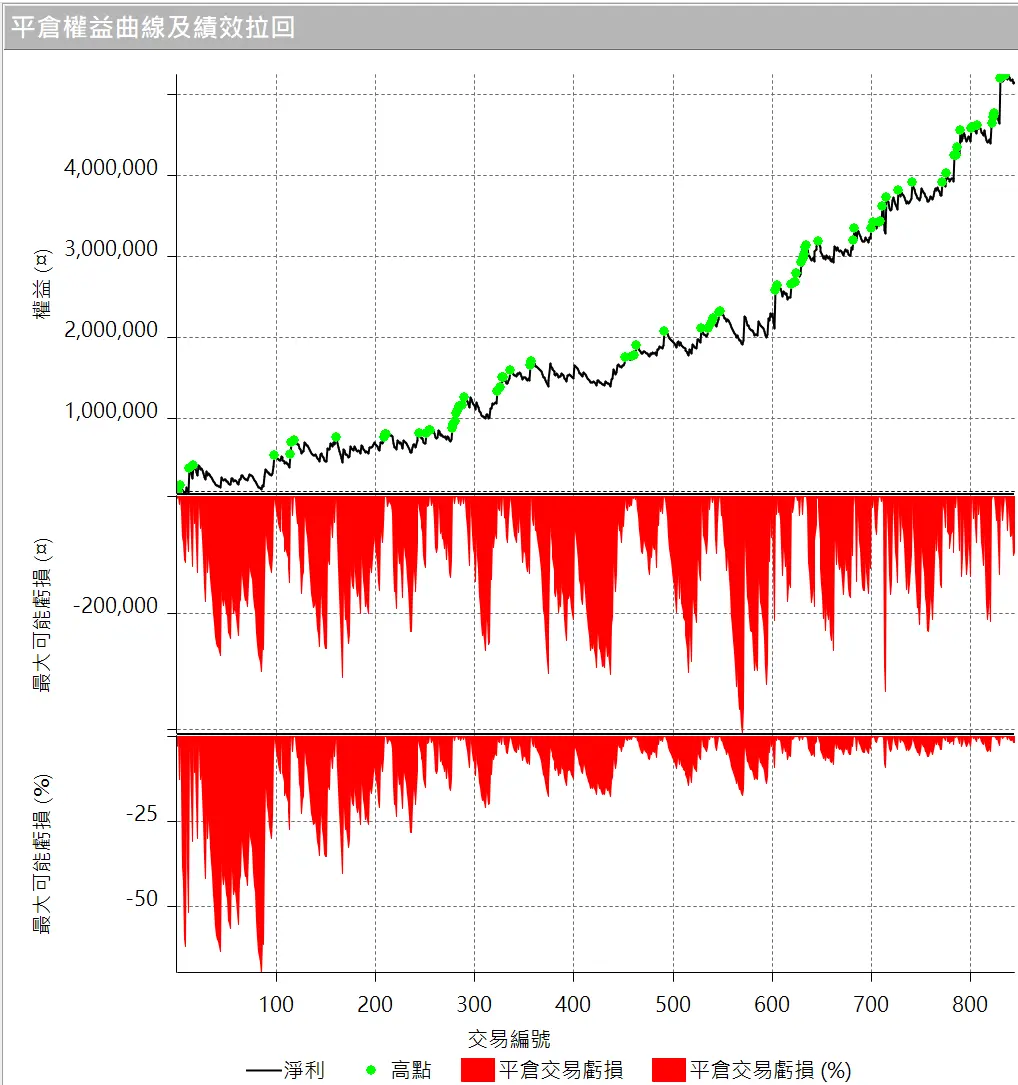
Task: Toggle the 平倉交易虧損 legend text
Action: tap(560, 1070)
